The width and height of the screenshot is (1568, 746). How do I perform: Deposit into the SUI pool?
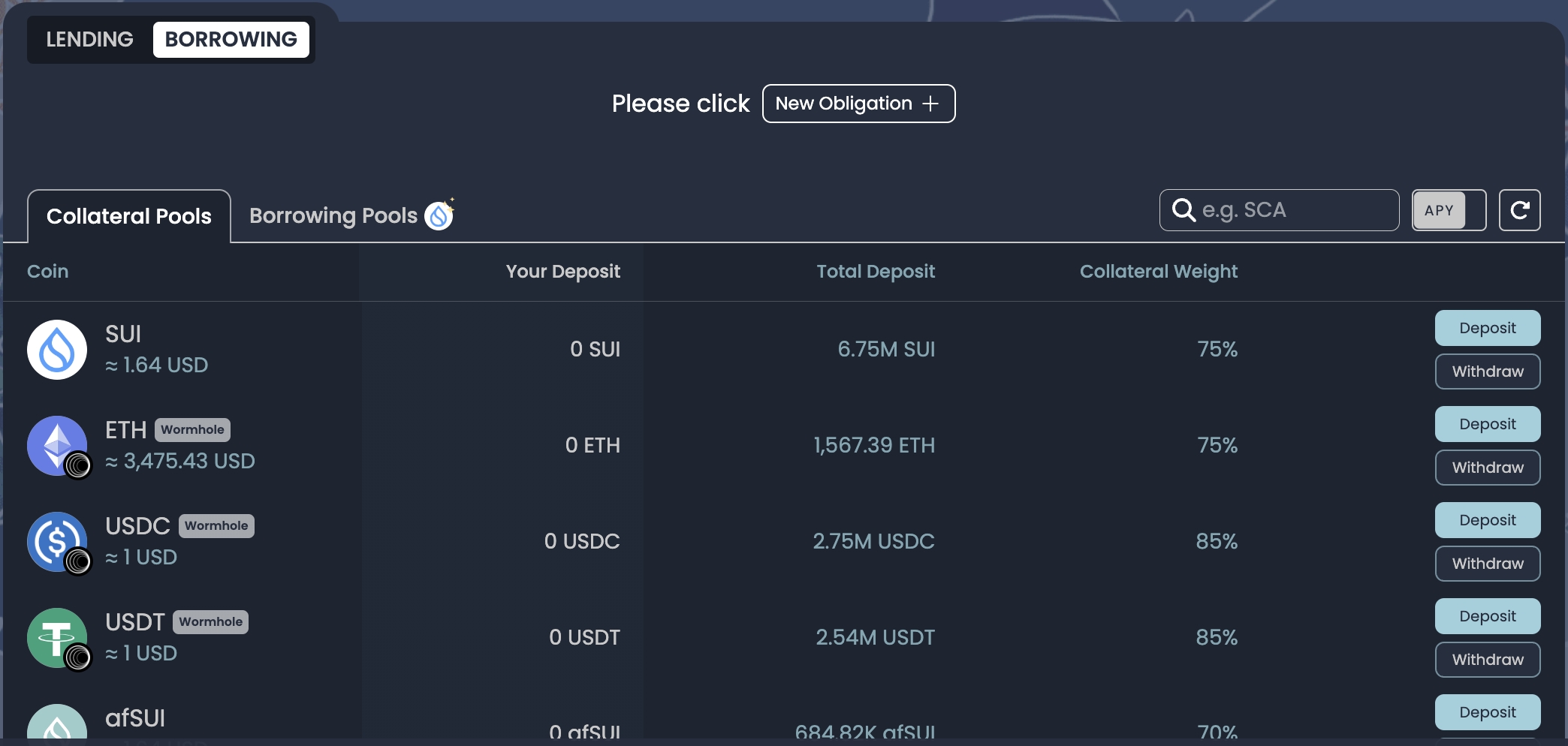tap(1487, 328)
